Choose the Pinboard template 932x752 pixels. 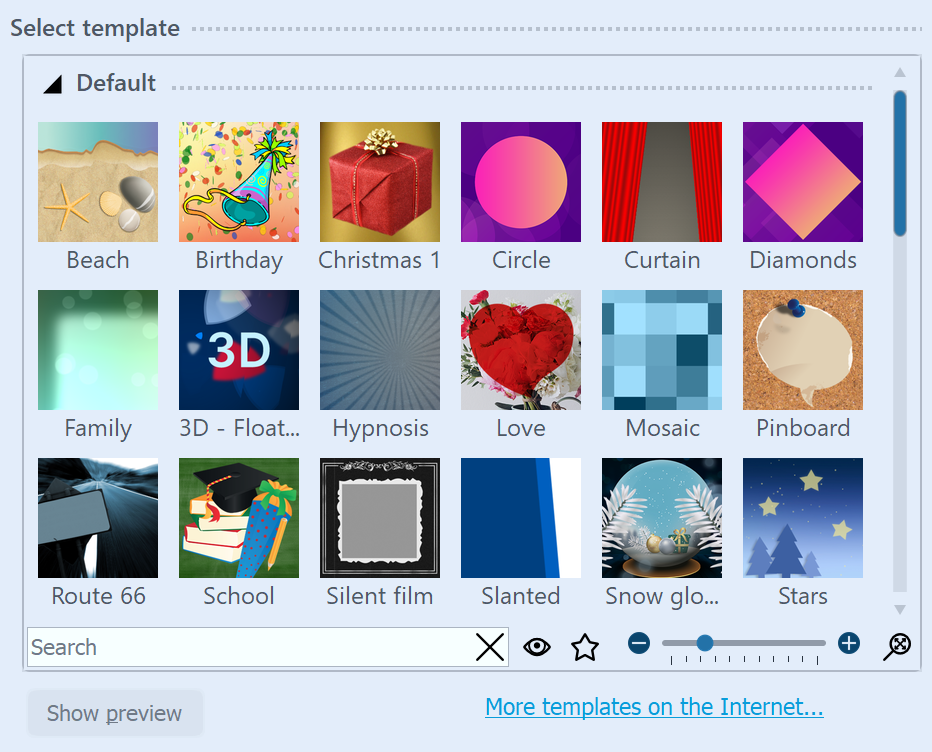pos(802,349)
